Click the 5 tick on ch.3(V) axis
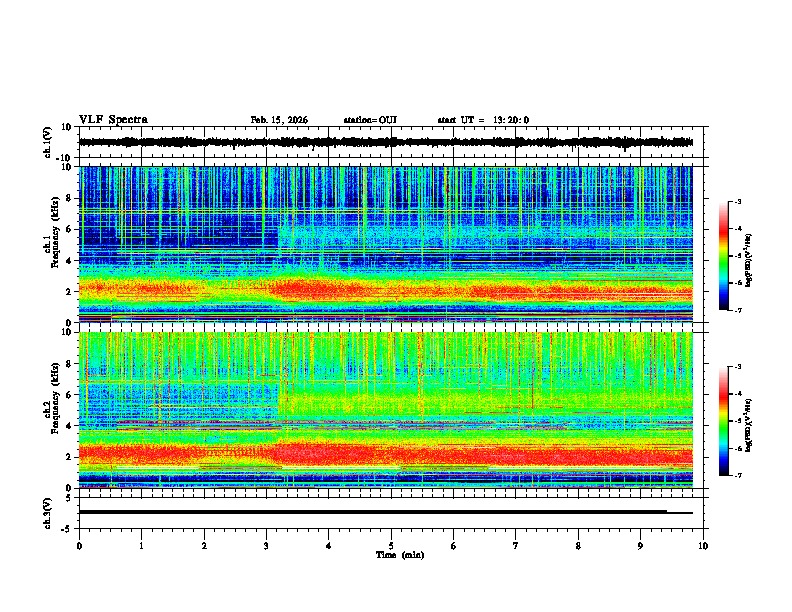792x612 pixels. [70, 498]
